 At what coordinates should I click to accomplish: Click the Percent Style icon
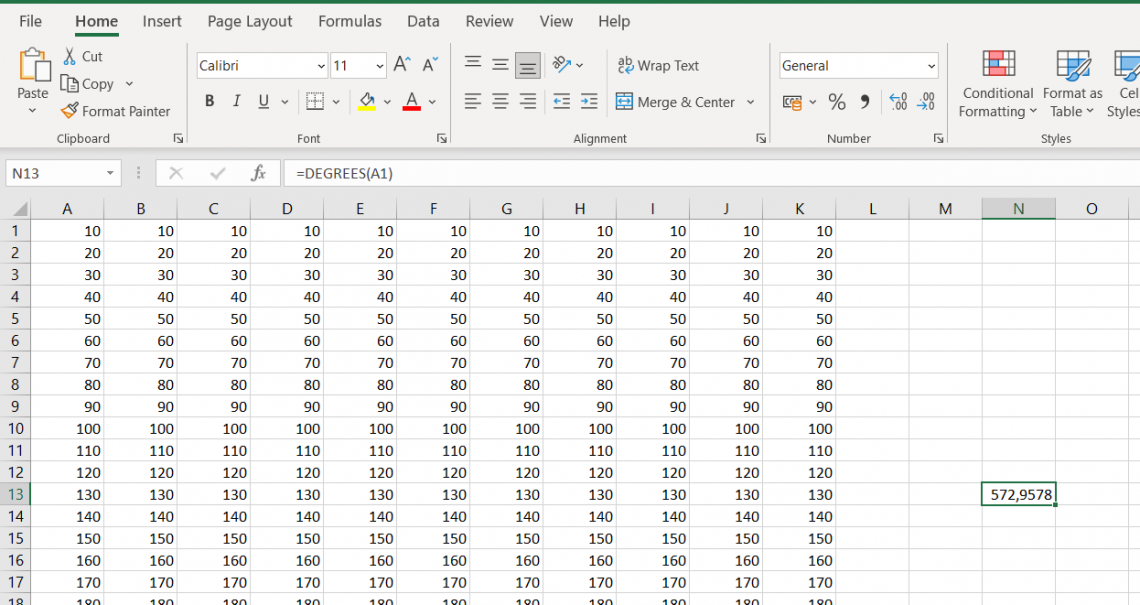[837, 101]
